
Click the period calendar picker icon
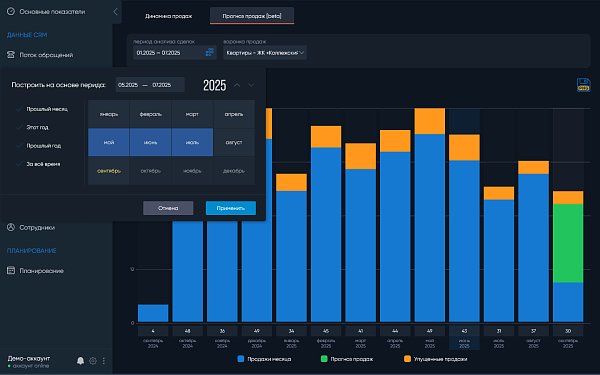pyautogui.click(x=209, y=52)
